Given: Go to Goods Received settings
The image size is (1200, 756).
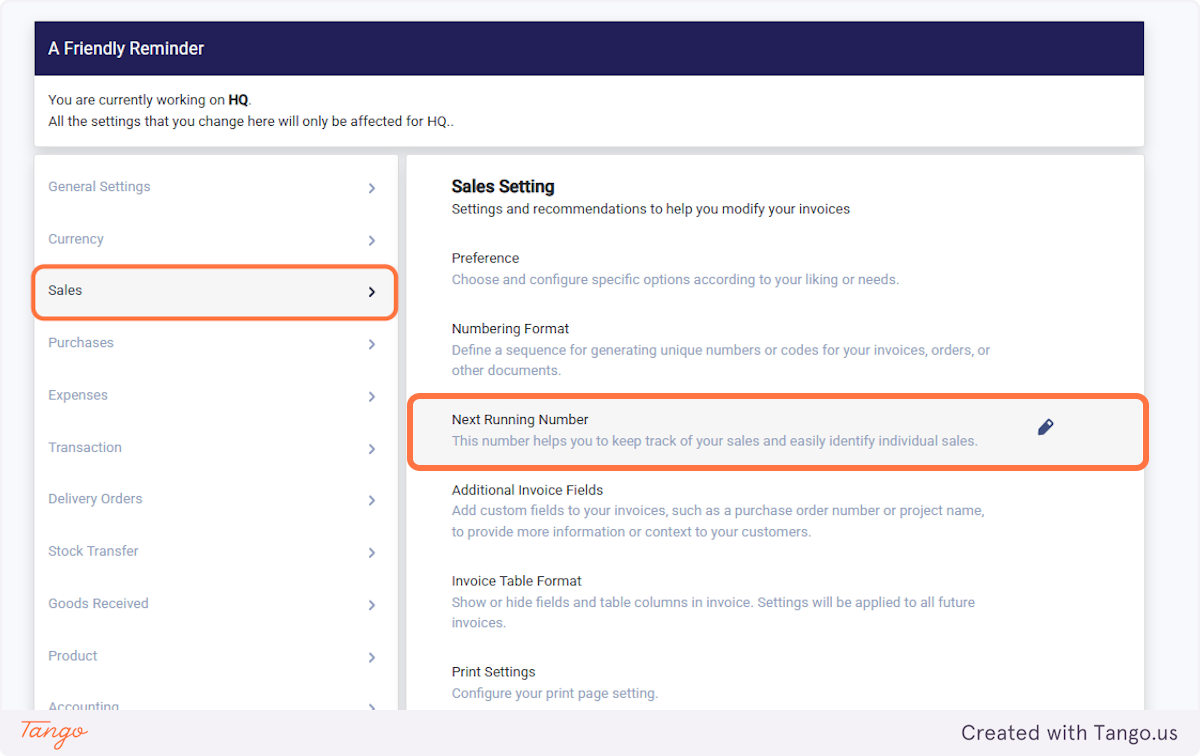Looking at the screenshot, I should pos(216,604).
